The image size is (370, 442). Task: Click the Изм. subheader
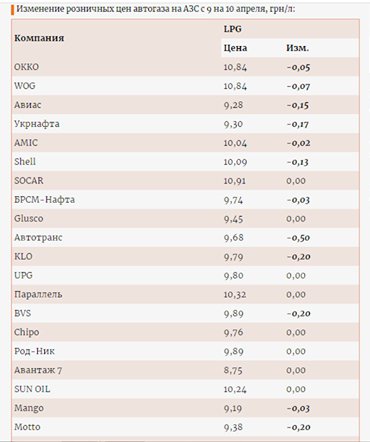coord(297,48)
